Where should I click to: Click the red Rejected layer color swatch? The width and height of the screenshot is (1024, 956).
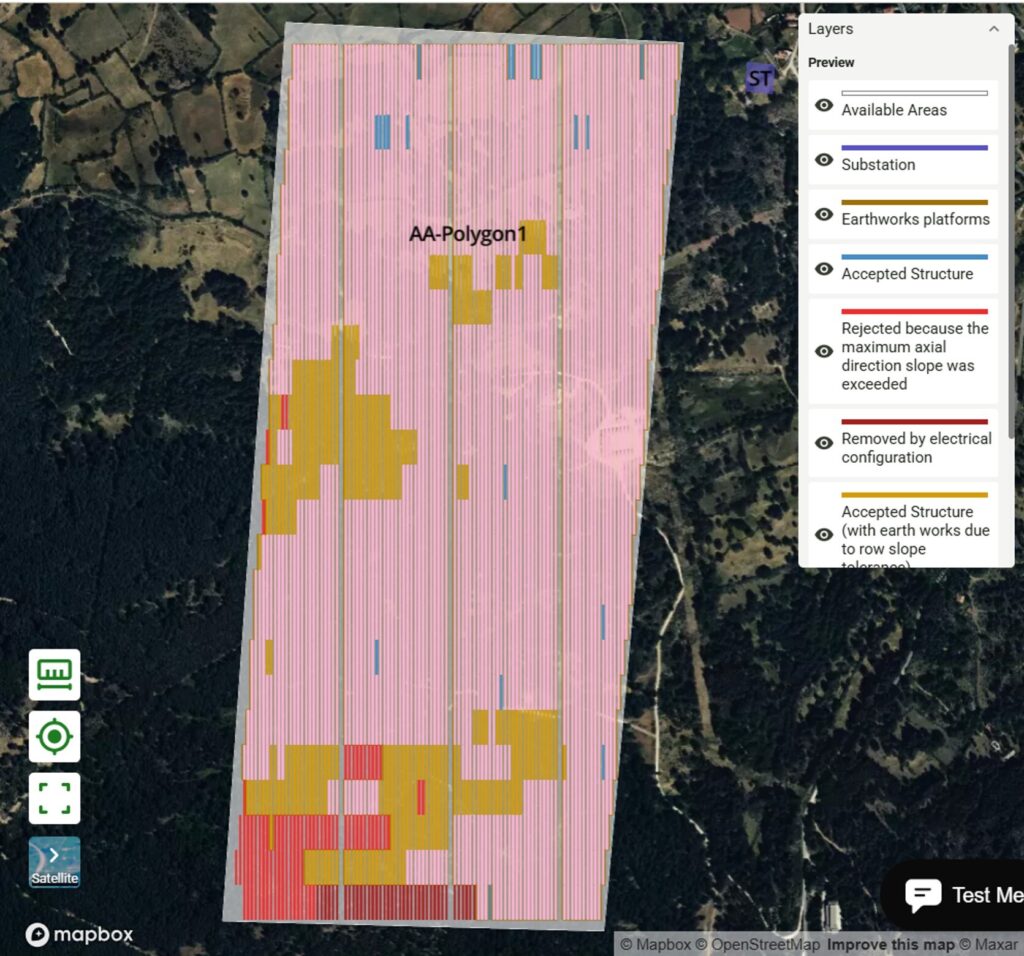914,312
